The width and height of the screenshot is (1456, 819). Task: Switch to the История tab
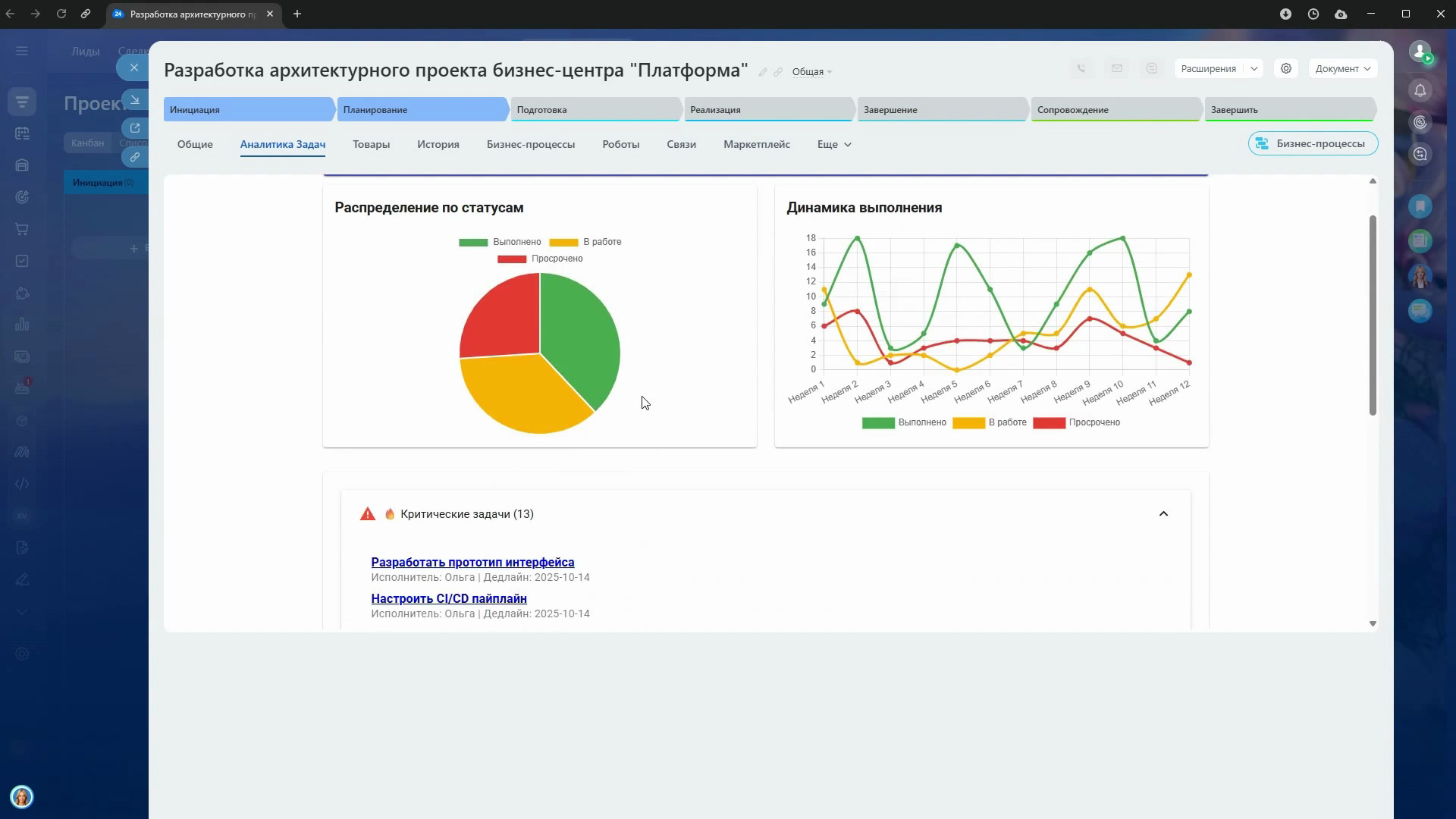pos(438,144)
